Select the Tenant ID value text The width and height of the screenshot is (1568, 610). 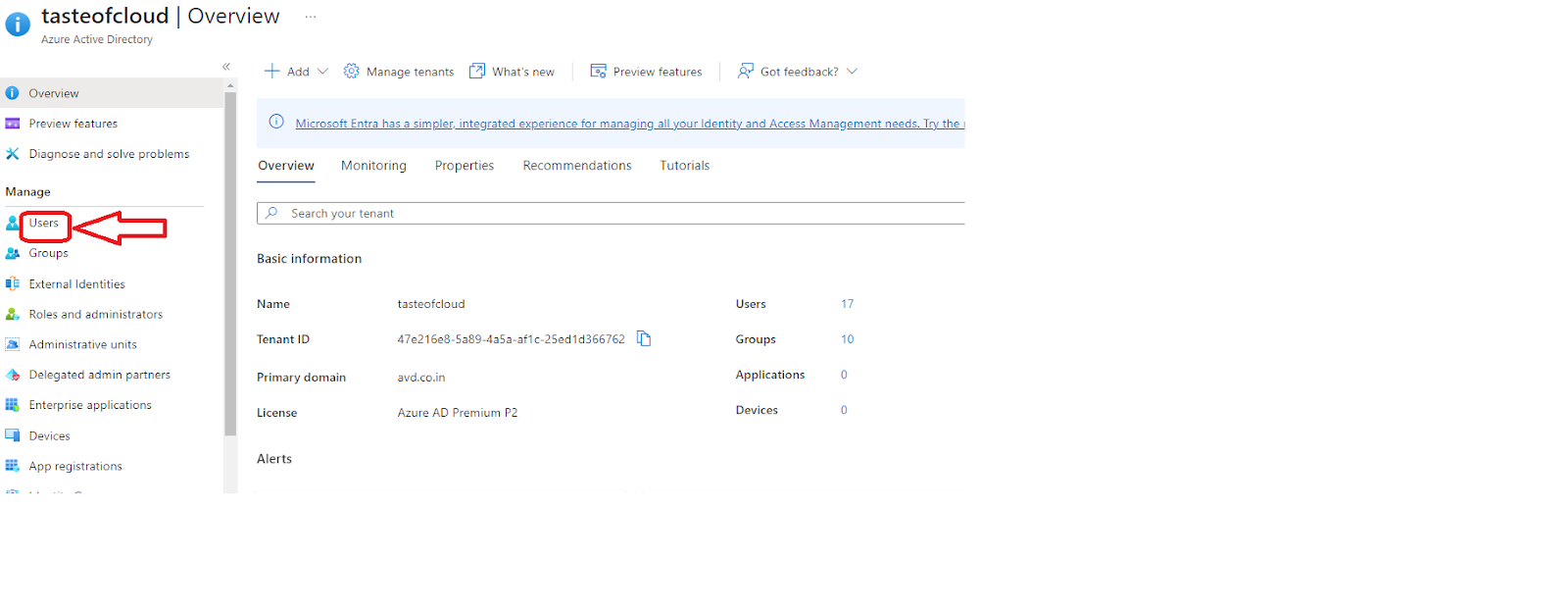(511, 339)
